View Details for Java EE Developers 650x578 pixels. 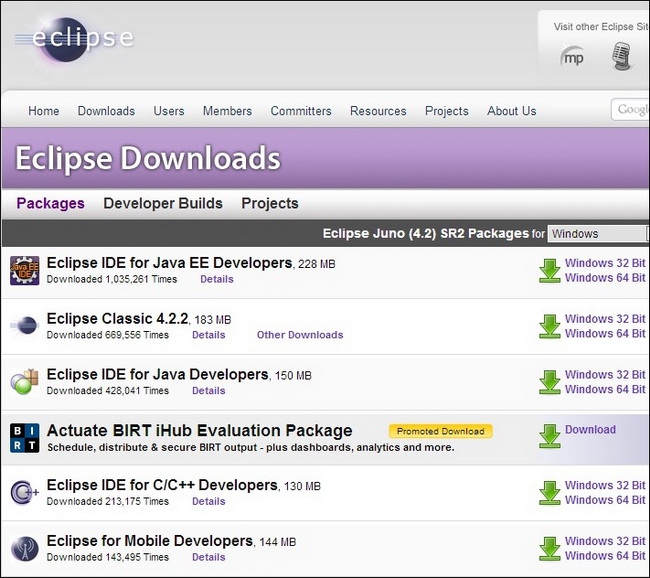pyautogui.click(x=217, y=279)
